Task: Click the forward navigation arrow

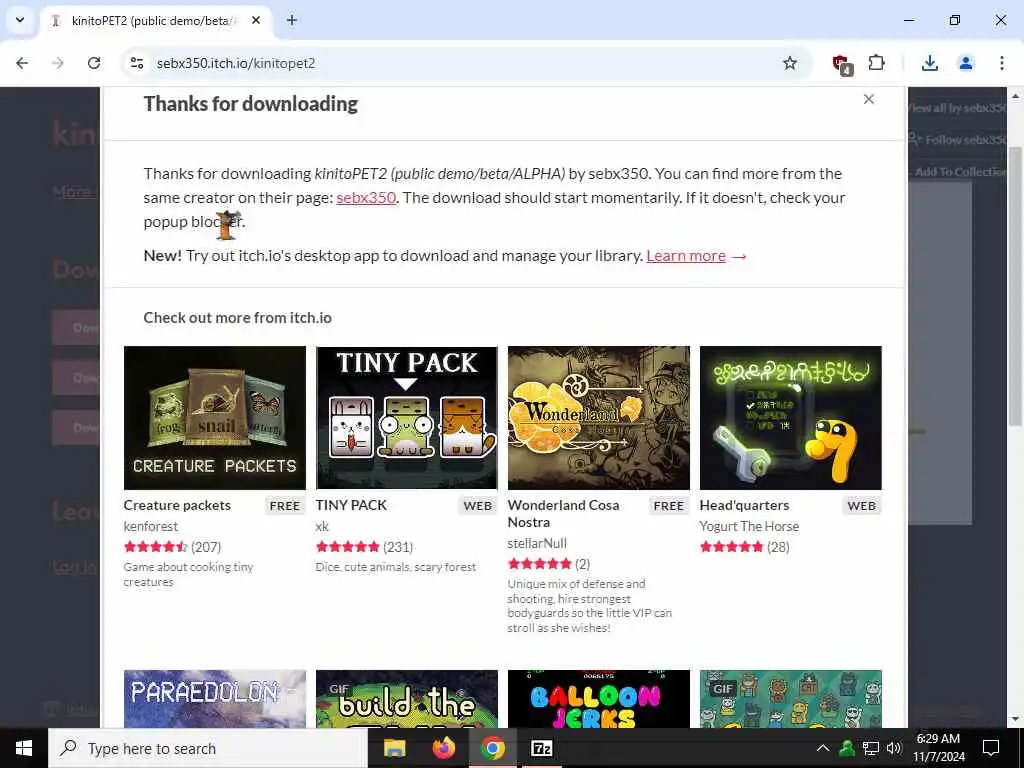Action: coord(58,63)
